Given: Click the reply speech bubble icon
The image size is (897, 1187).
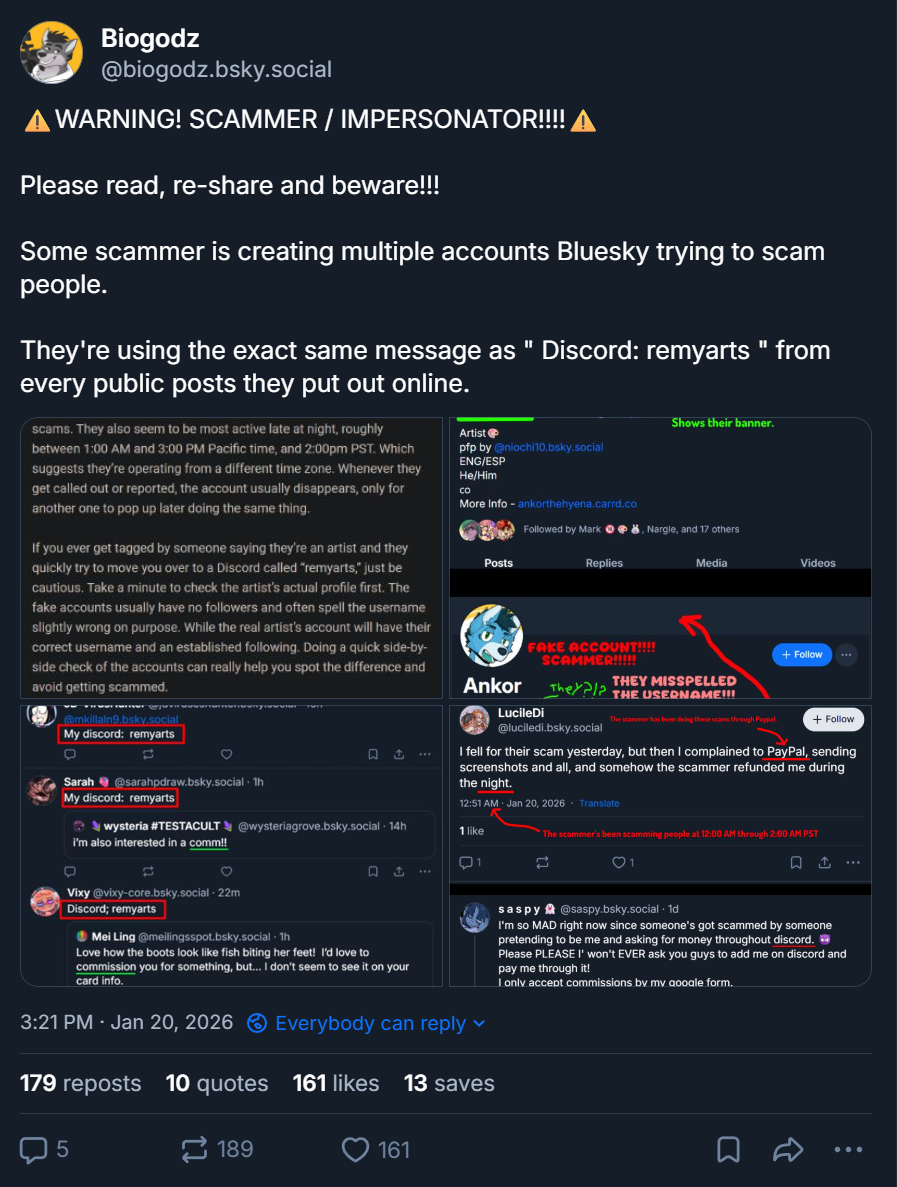Looking at the screenshot, I should pyautogui.click(x=34, y=1149).
